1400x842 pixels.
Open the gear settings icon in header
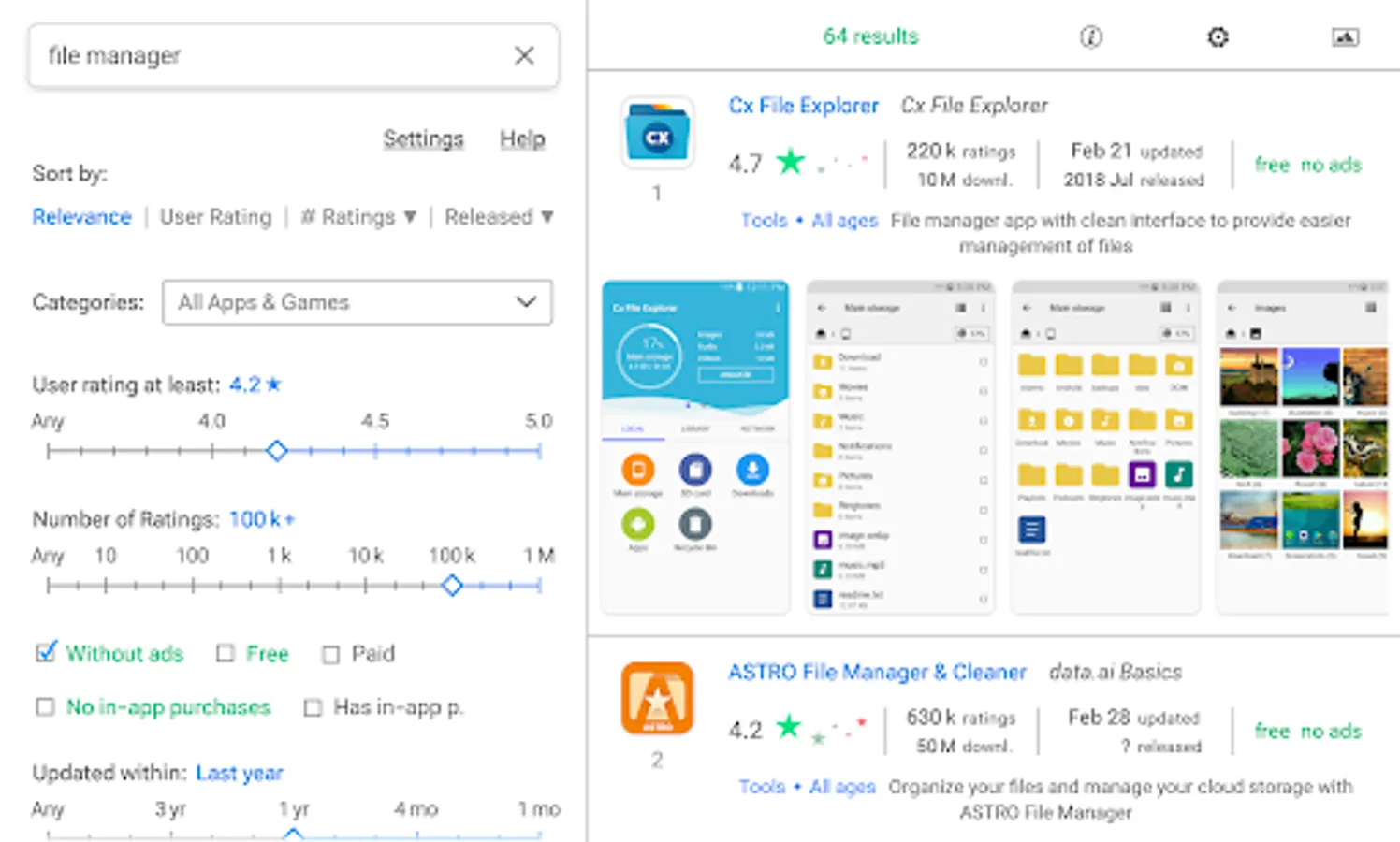[x=1218, y=37]
